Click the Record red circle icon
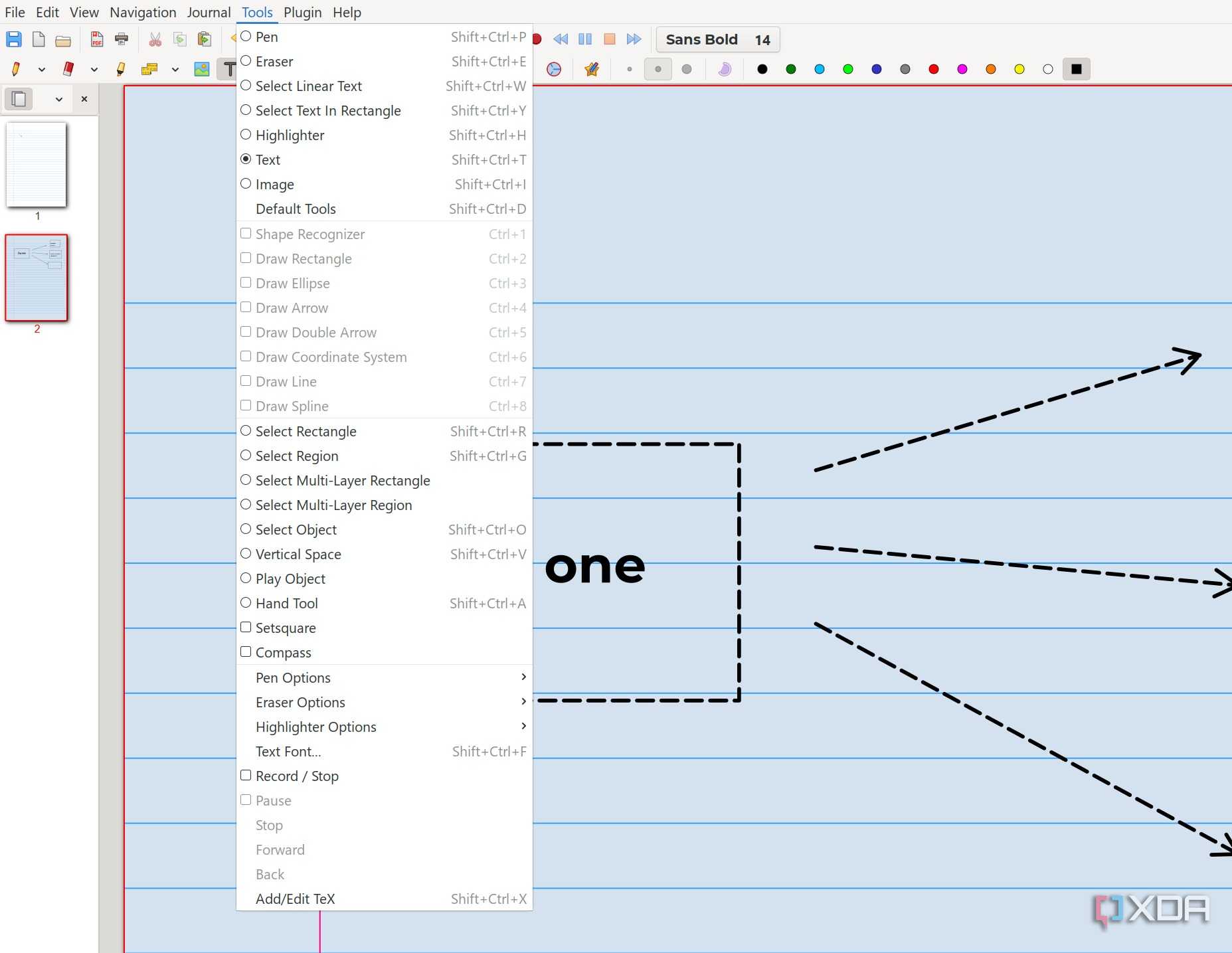This screenshot has height=953, width=1232. (537, 39)
